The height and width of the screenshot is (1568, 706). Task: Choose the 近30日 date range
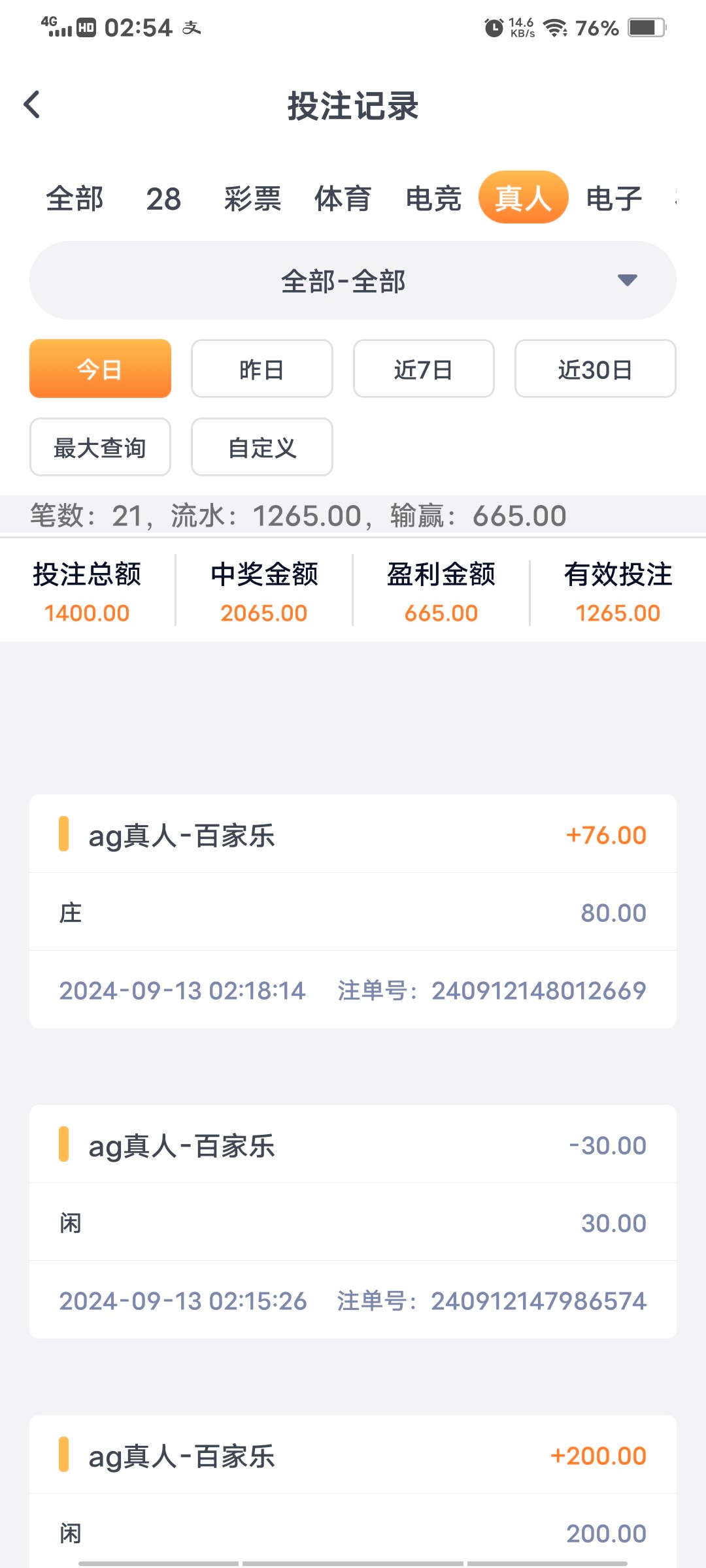[595, 369]
